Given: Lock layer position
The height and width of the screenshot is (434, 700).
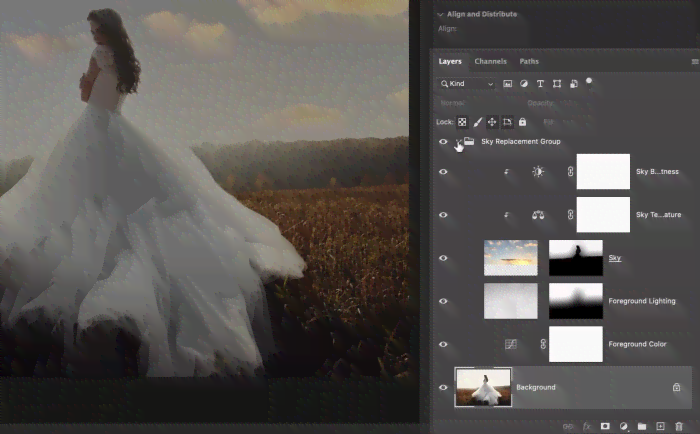Looking at the screenshot, I should coord(492,122).
